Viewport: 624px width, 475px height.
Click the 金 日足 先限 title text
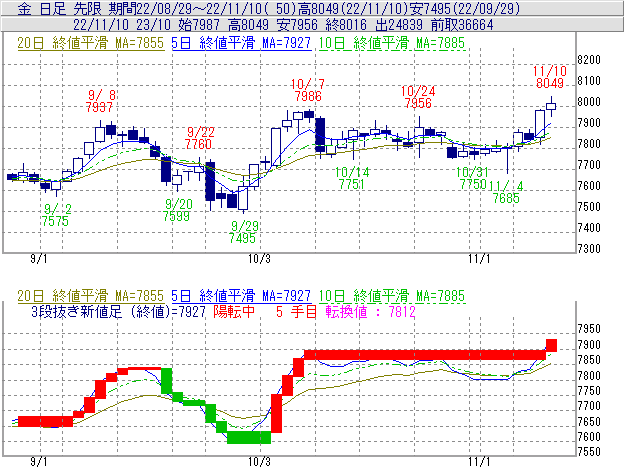(60, 8)
